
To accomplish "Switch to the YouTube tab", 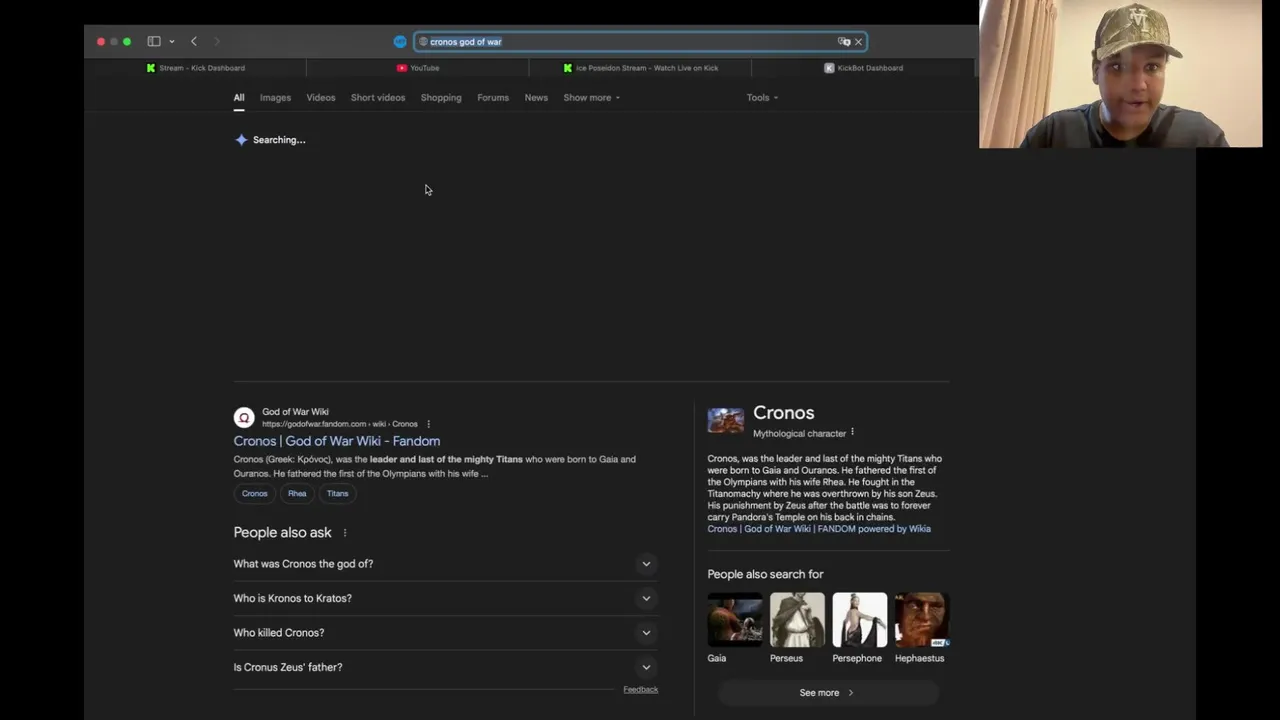I will click(x=418, y=68).
